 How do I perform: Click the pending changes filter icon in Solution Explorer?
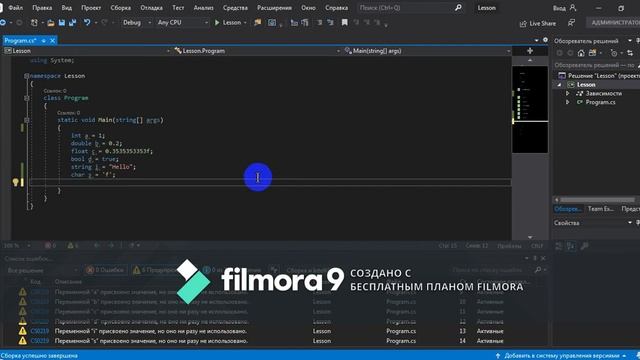tap(613, 53)
